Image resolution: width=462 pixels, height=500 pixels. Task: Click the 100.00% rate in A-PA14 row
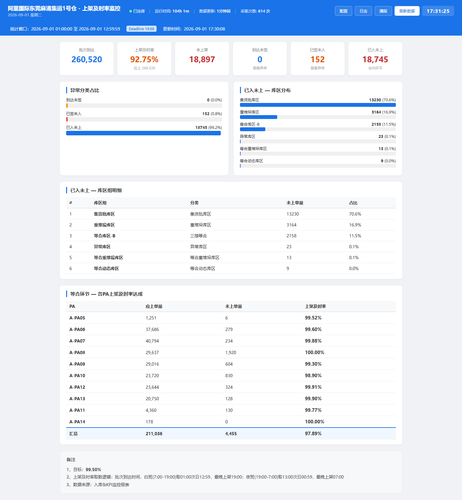[315, 422]
